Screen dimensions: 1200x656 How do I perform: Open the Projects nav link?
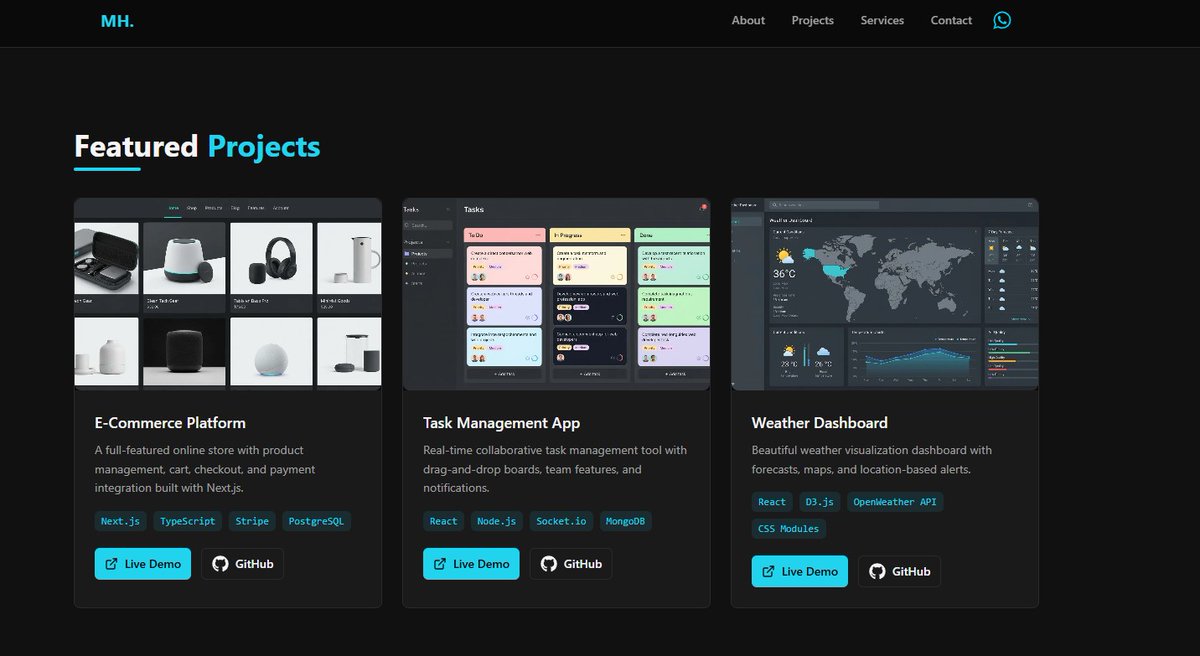[x=812, y=20]
